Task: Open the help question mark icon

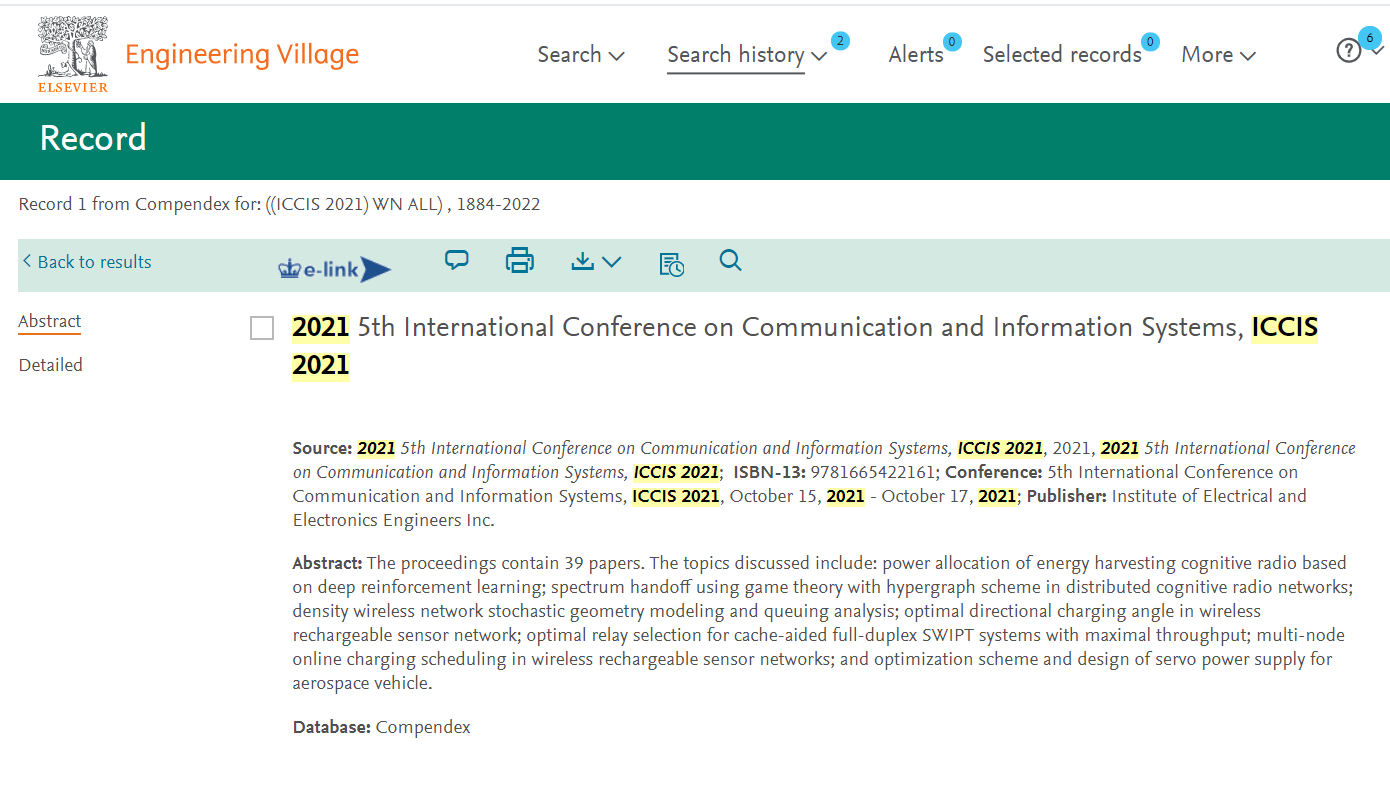Action: point(1349,51)
